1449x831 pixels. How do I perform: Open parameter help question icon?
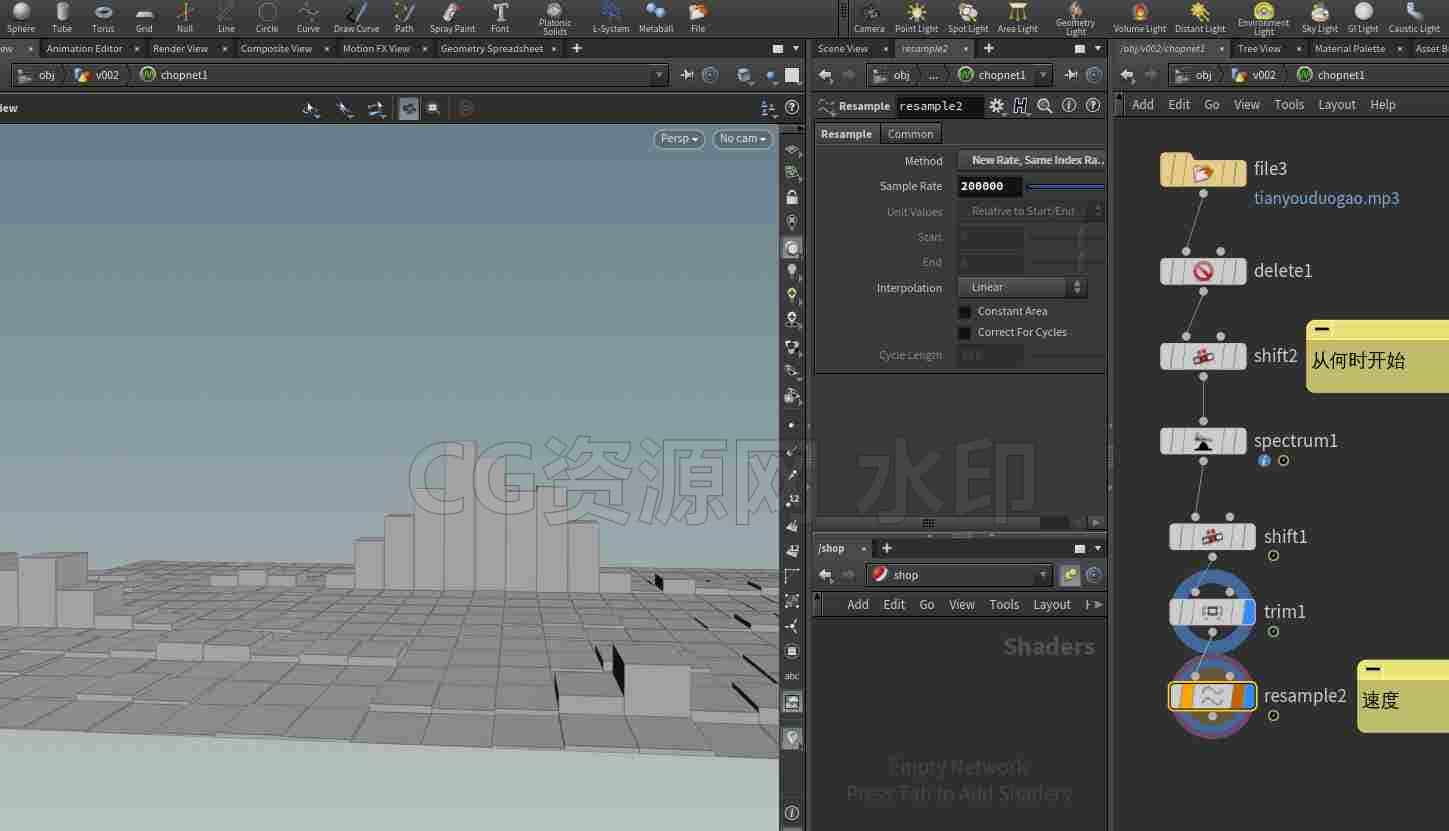1093,106
